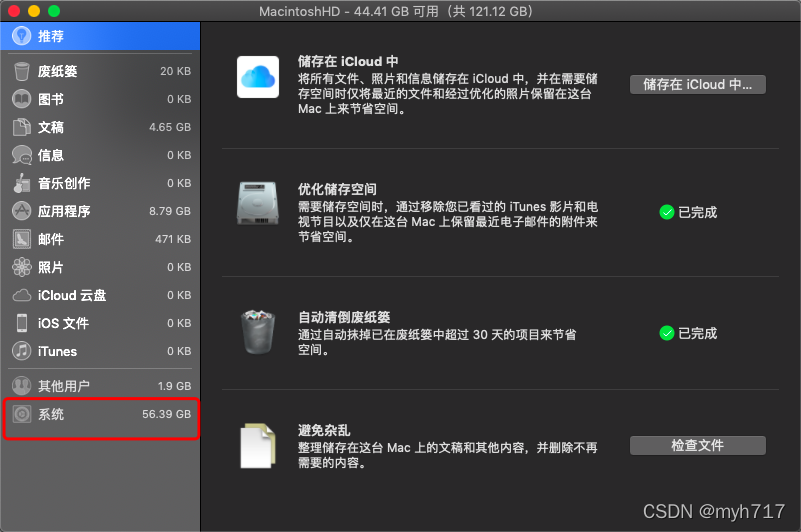Viewport: 801px width, 532px height.
Task: Click the 471 KB size value
Action: tap(173, 239)
